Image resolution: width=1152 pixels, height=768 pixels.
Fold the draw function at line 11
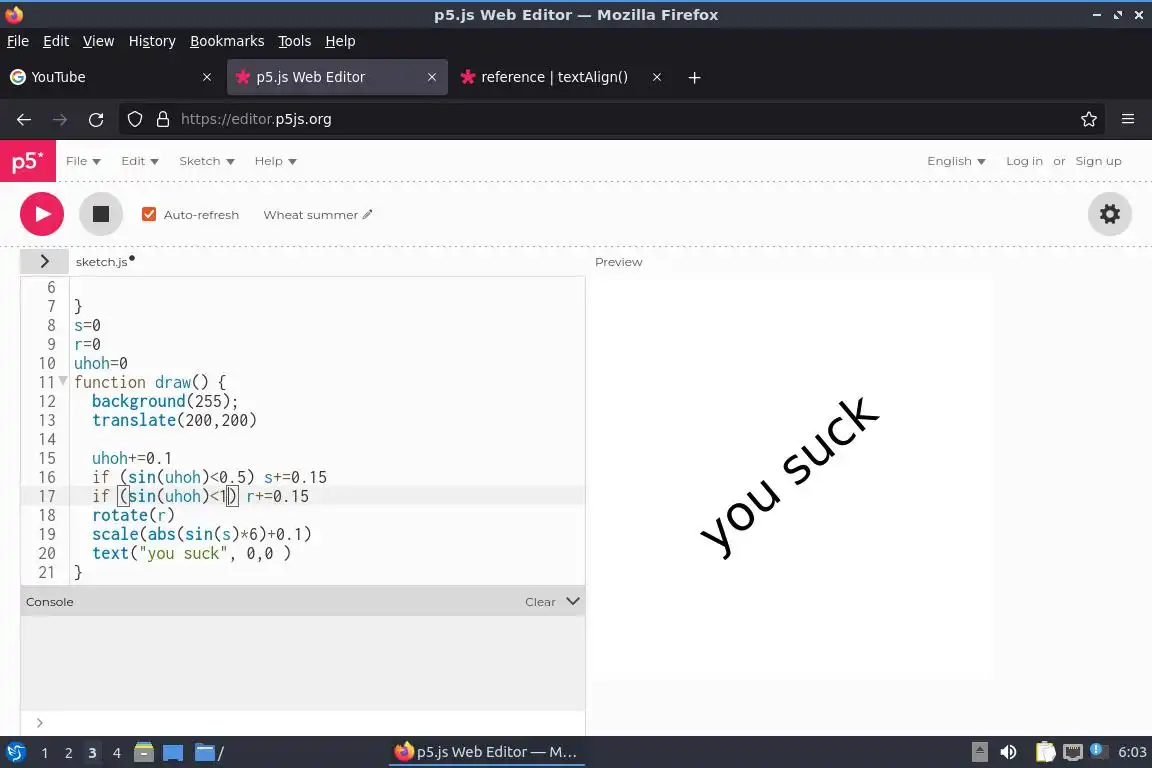pos(63,381)
